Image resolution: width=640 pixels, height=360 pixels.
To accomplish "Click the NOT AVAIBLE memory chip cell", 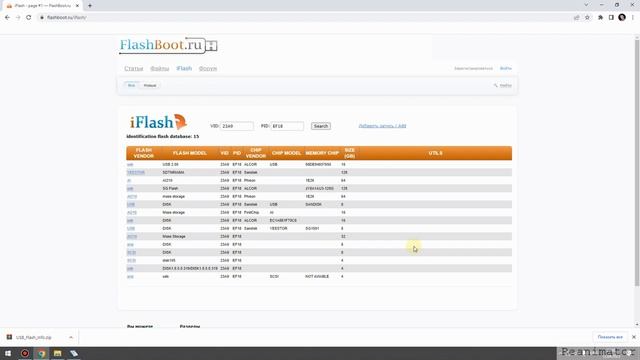I will (317, 276).
